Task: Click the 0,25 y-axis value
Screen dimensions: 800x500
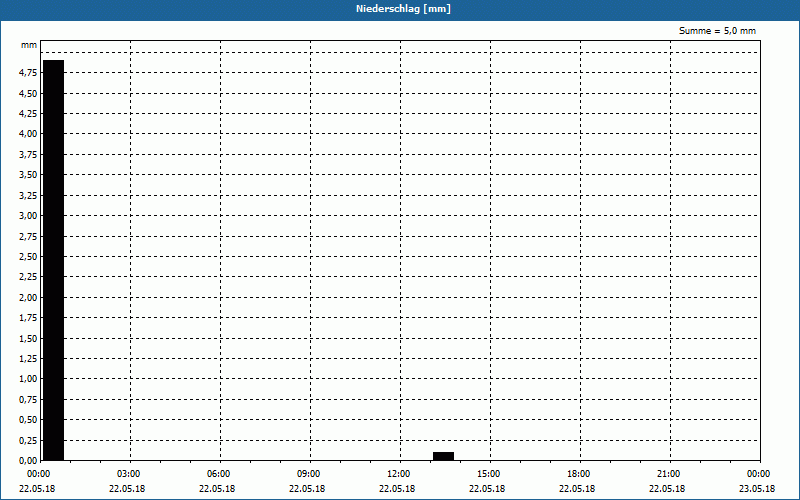Action: [28, 440]
